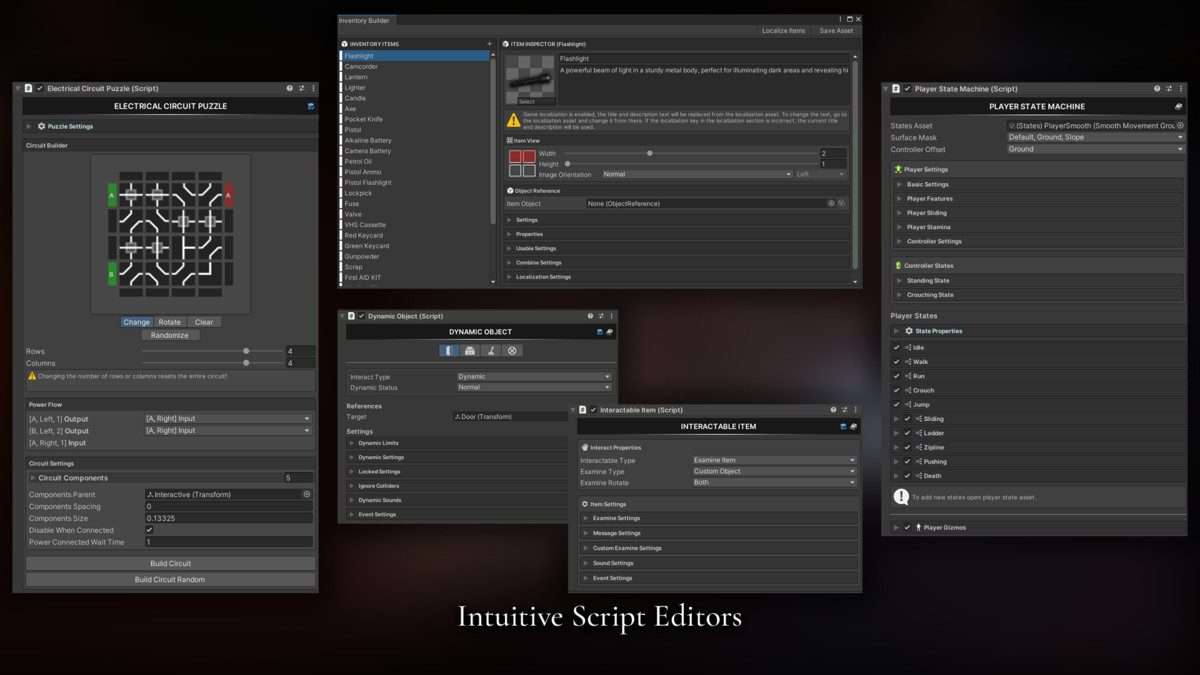Select the valve interact mode icon in Dynamic Object
1200x675 pixels.
pyautogui.click(x=512, y=351)
